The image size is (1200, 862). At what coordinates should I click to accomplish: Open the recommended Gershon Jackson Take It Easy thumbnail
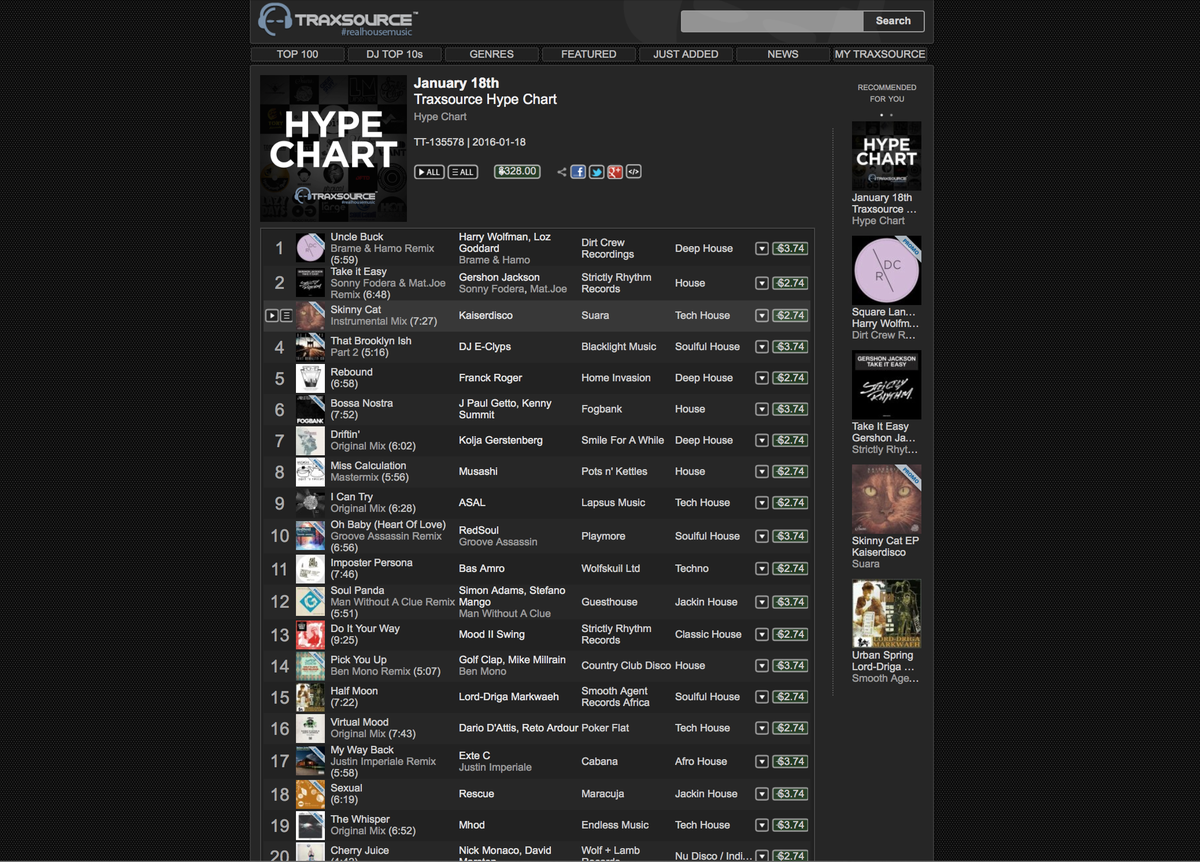tap(886, 384)
